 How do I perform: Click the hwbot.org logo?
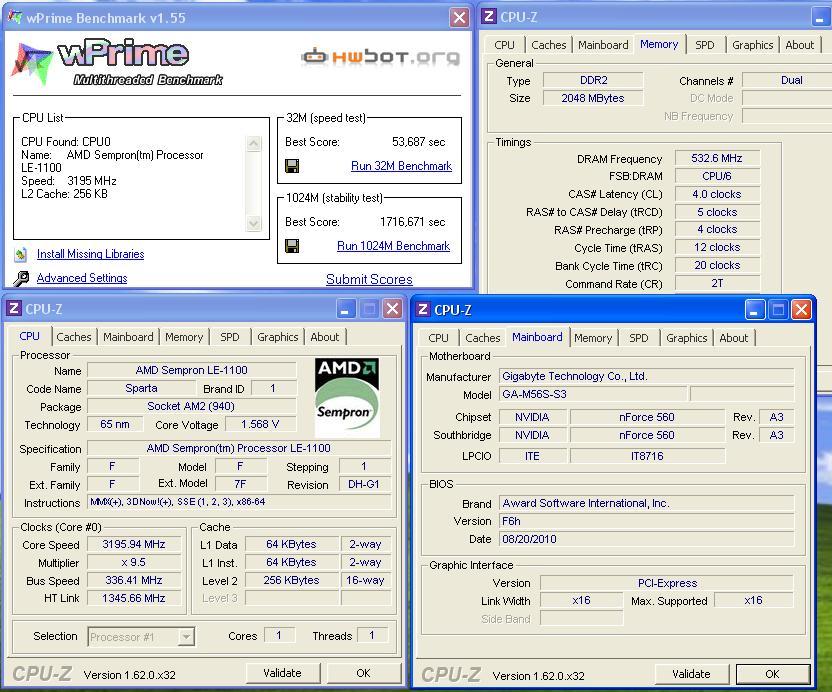(x=380, y=56)
